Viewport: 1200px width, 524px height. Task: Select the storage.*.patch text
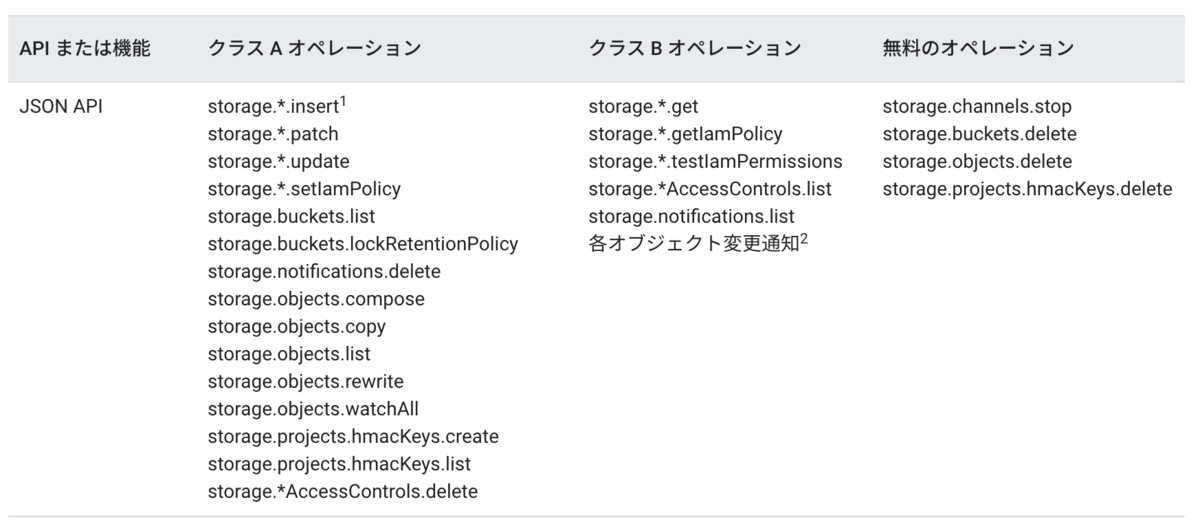266,133
